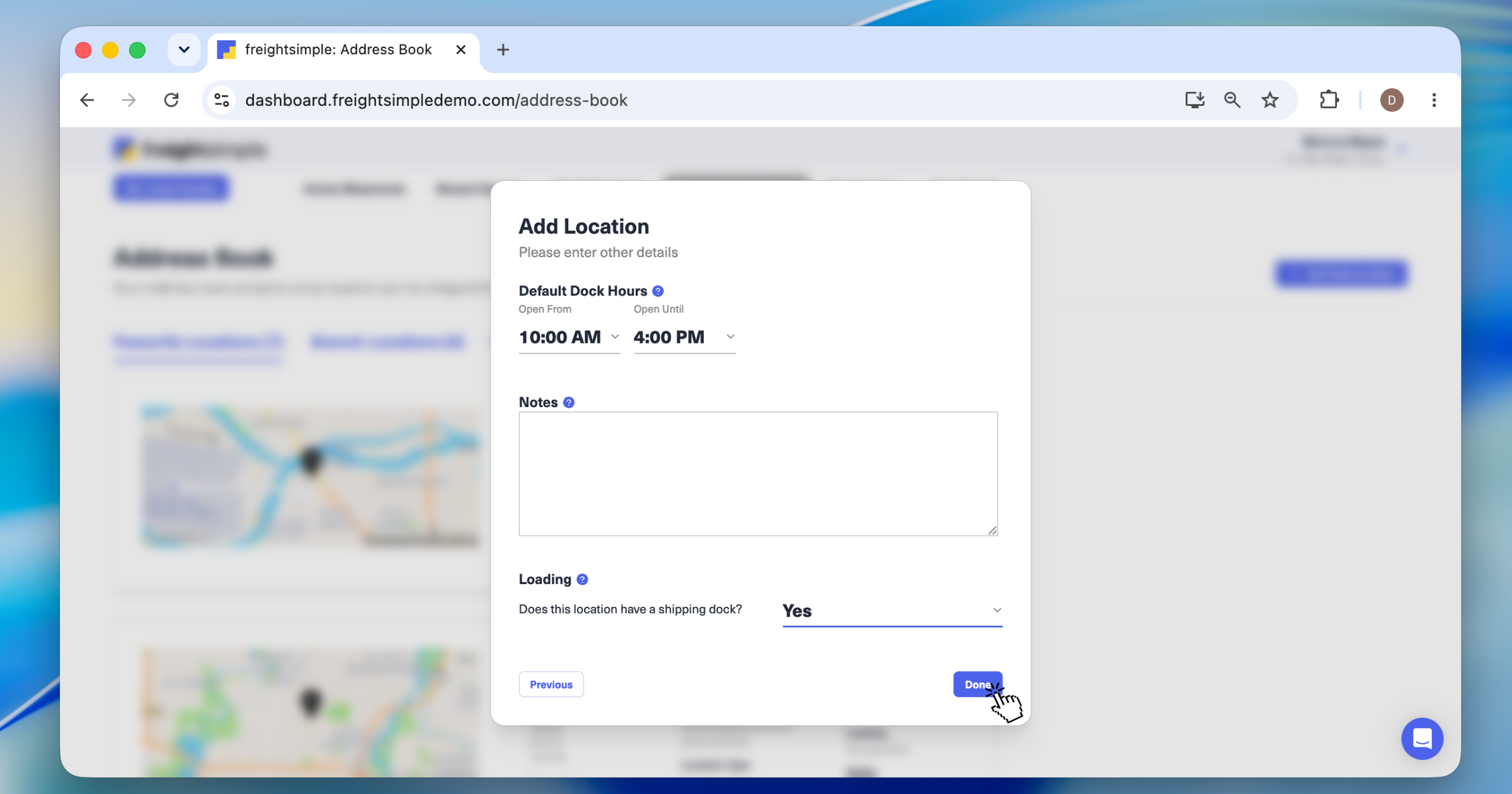Click the Add Location heading

click(583, 226)
